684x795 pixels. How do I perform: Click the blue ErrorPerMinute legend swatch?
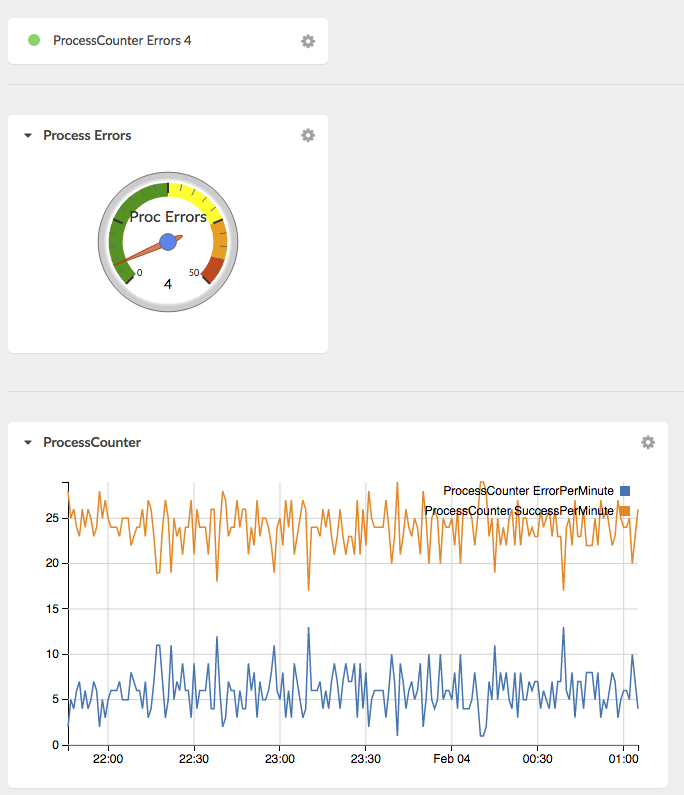tap(625, 491)
